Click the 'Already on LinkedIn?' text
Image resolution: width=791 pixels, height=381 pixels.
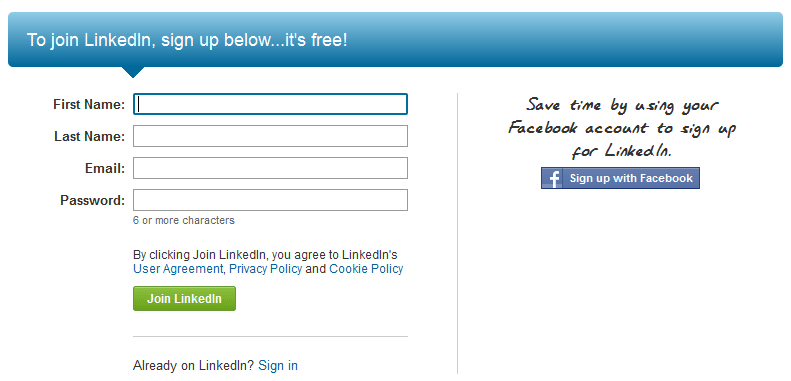194,365
